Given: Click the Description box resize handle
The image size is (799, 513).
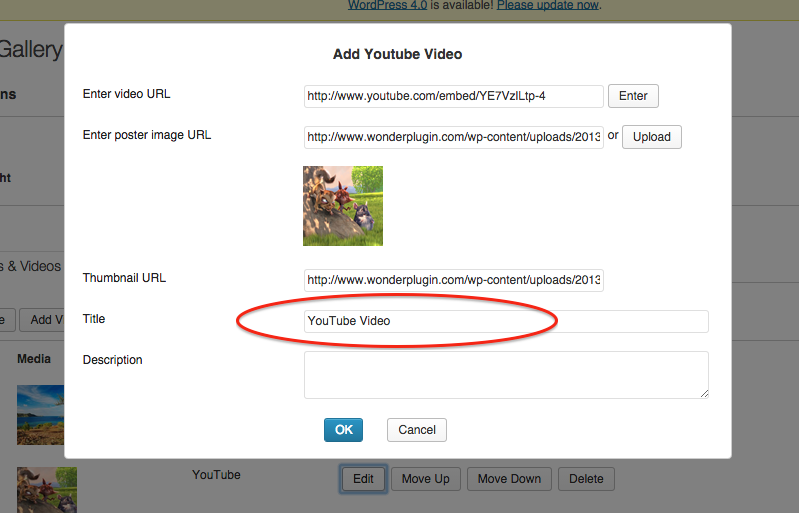Looking at the screenshot, I should pos(703,393).
